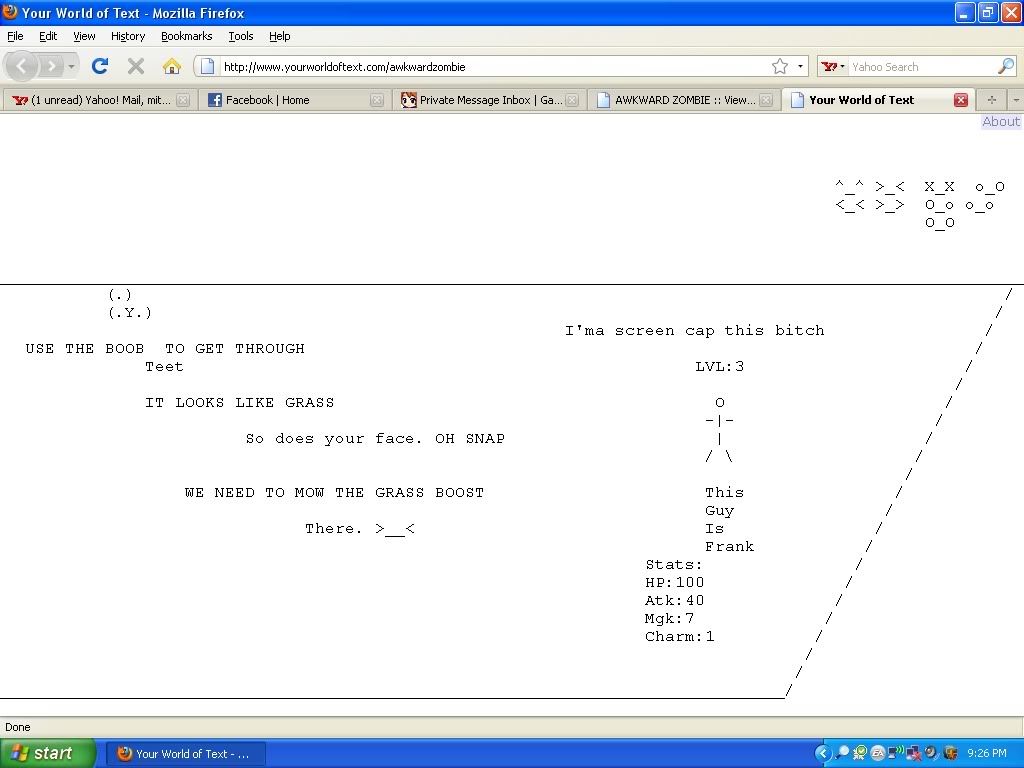This screenshot has height=768, width=1024.
Task: Click the 'Mgk:7' stat text
Action: [669, 618]
